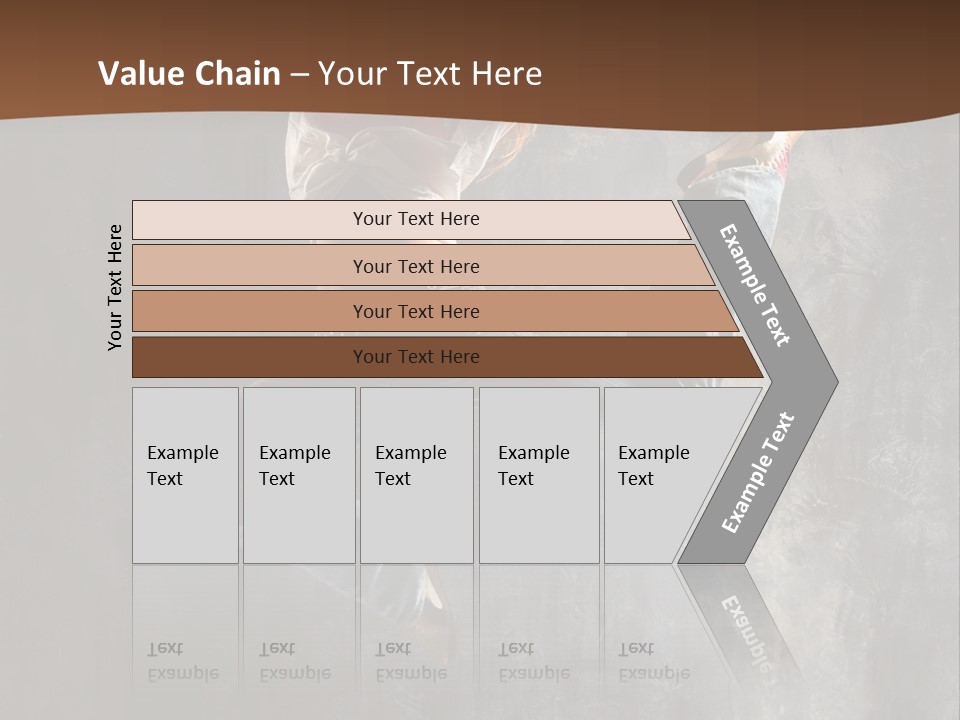
Task: Select the fourth 'Example Text' box
Action: (x=538, y=476)
